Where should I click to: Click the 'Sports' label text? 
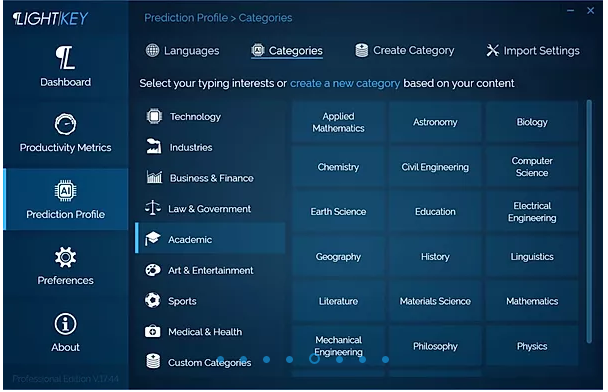coord(182,301)
